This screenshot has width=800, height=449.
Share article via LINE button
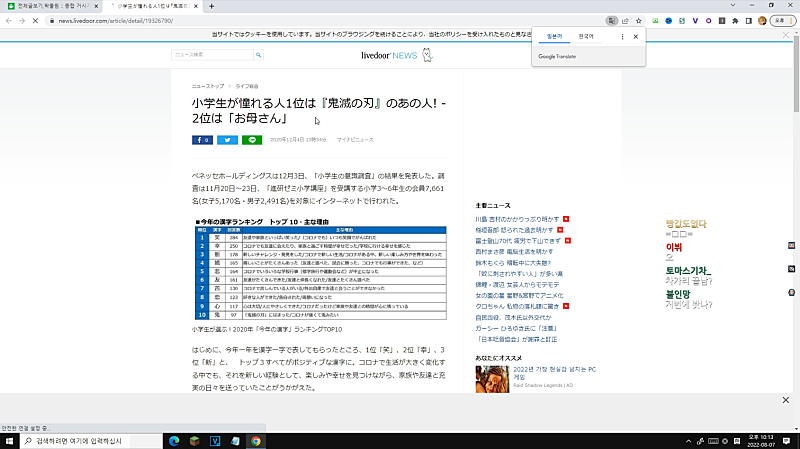click(x=251, y=140)
